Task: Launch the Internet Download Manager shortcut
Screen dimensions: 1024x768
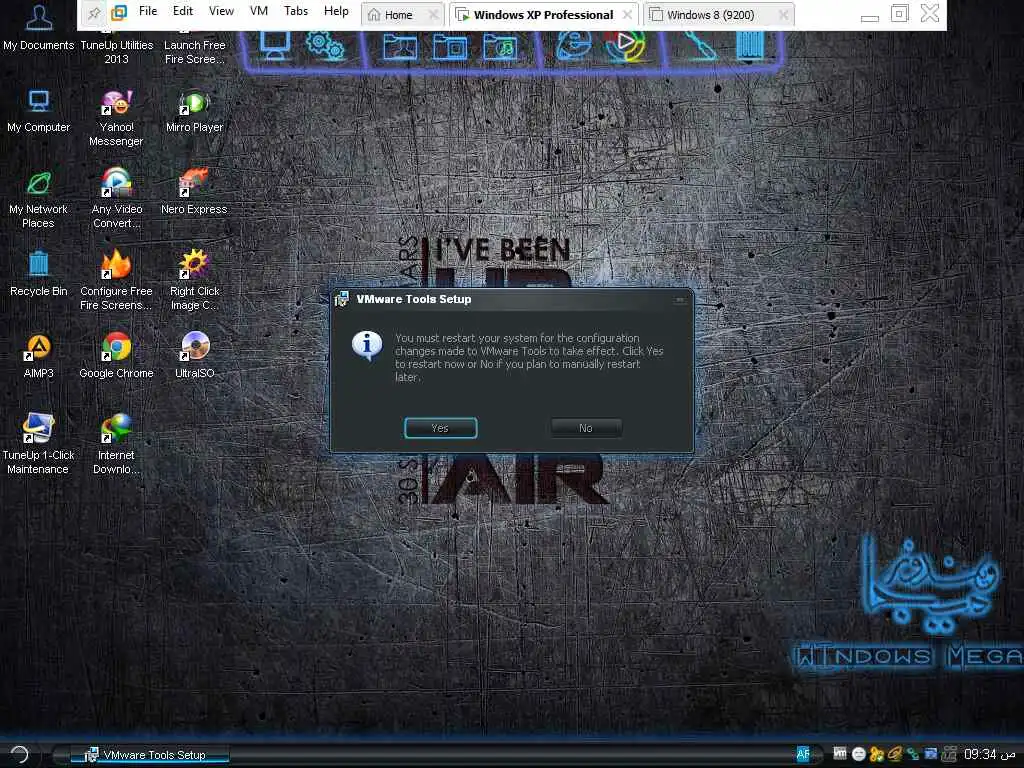Action: click(116, 444)
